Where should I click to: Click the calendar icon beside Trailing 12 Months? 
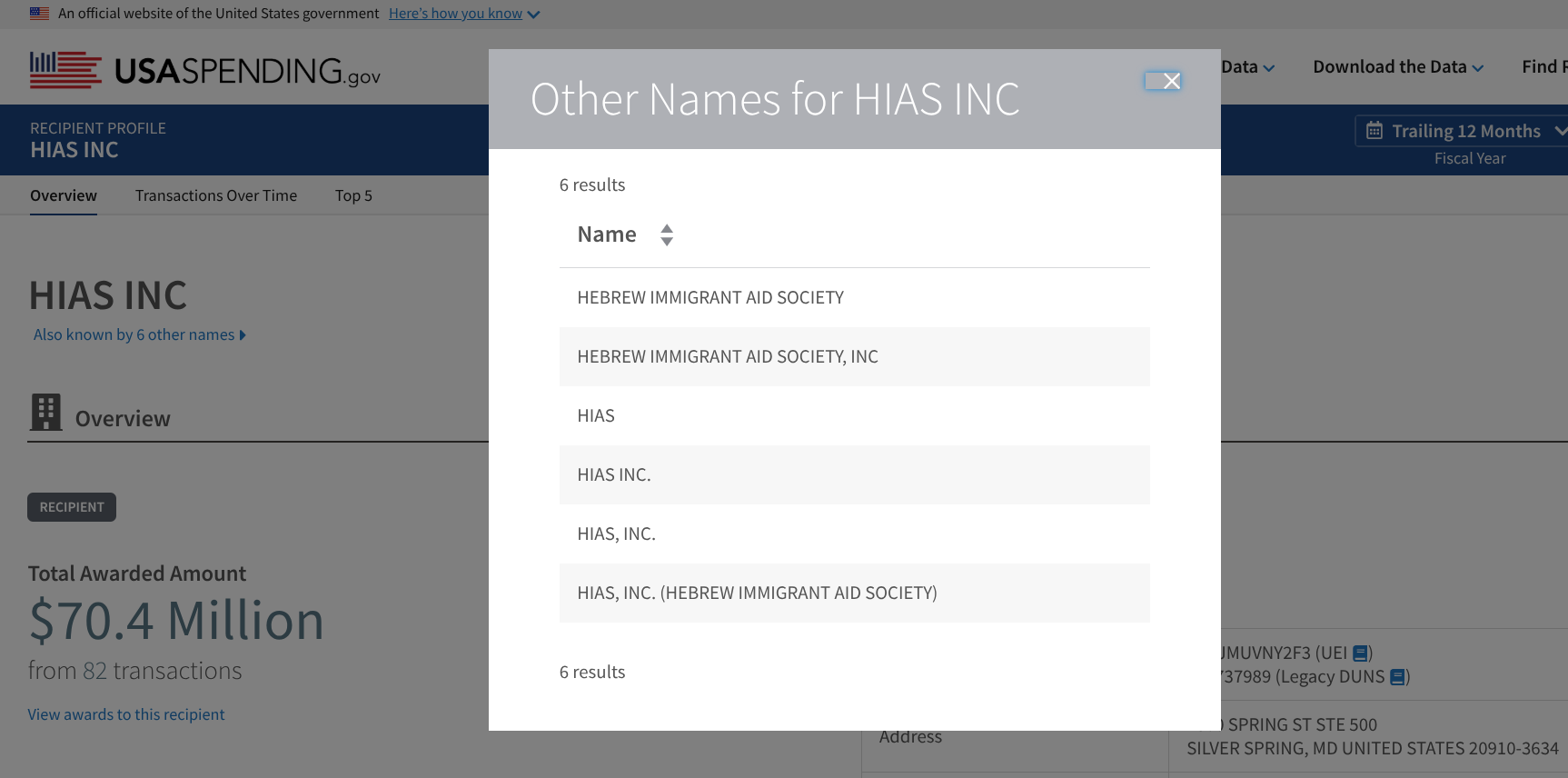click(1374, 131)
